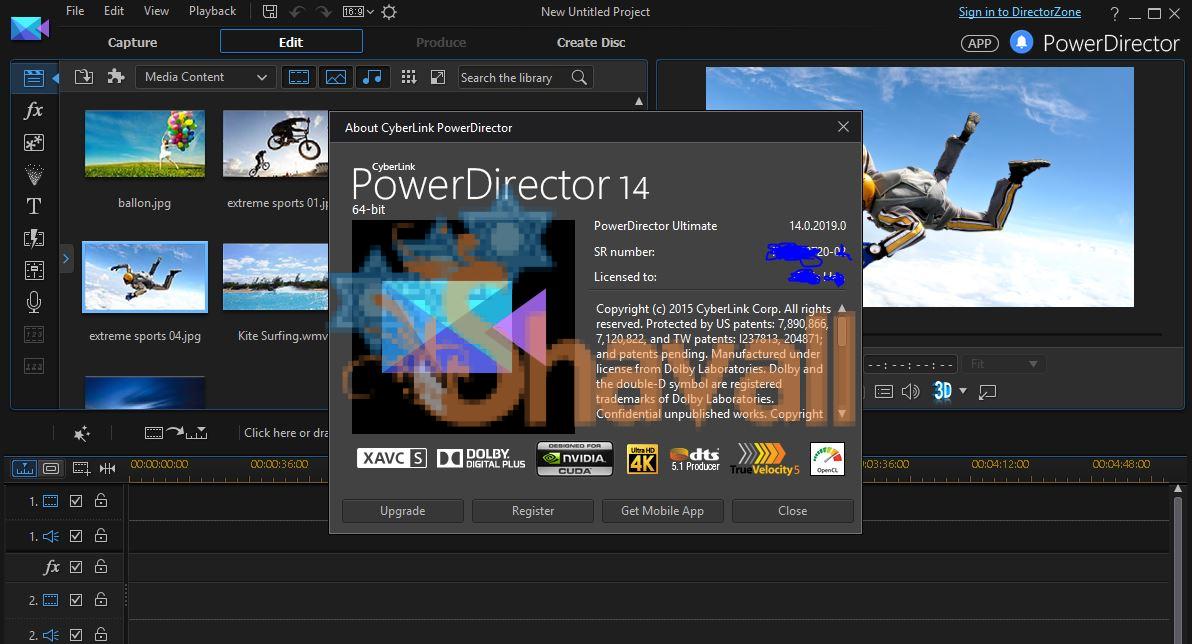Open the Edit menu in menu bar

114,11
